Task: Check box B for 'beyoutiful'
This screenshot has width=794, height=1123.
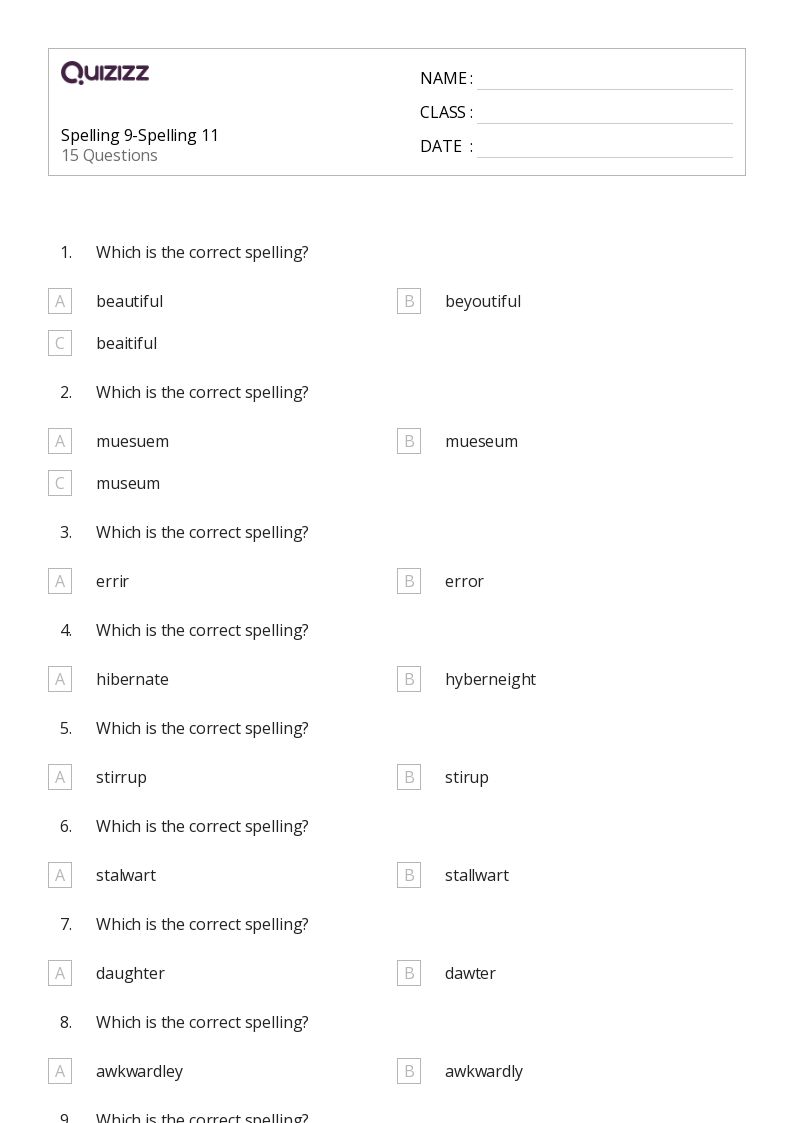Action: [409, 302]
